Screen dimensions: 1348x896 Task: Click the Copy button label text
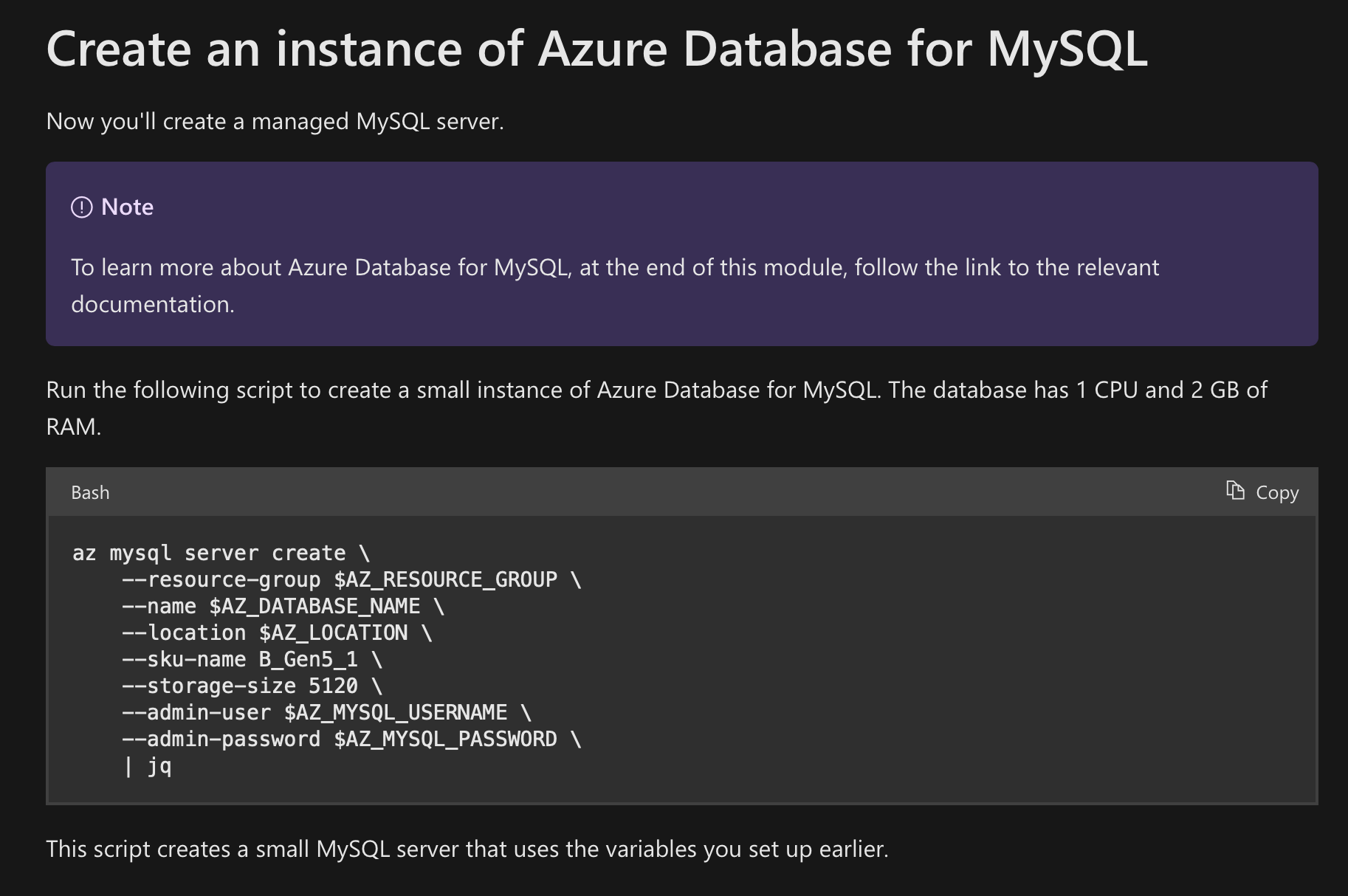(x=1277, y=492)
